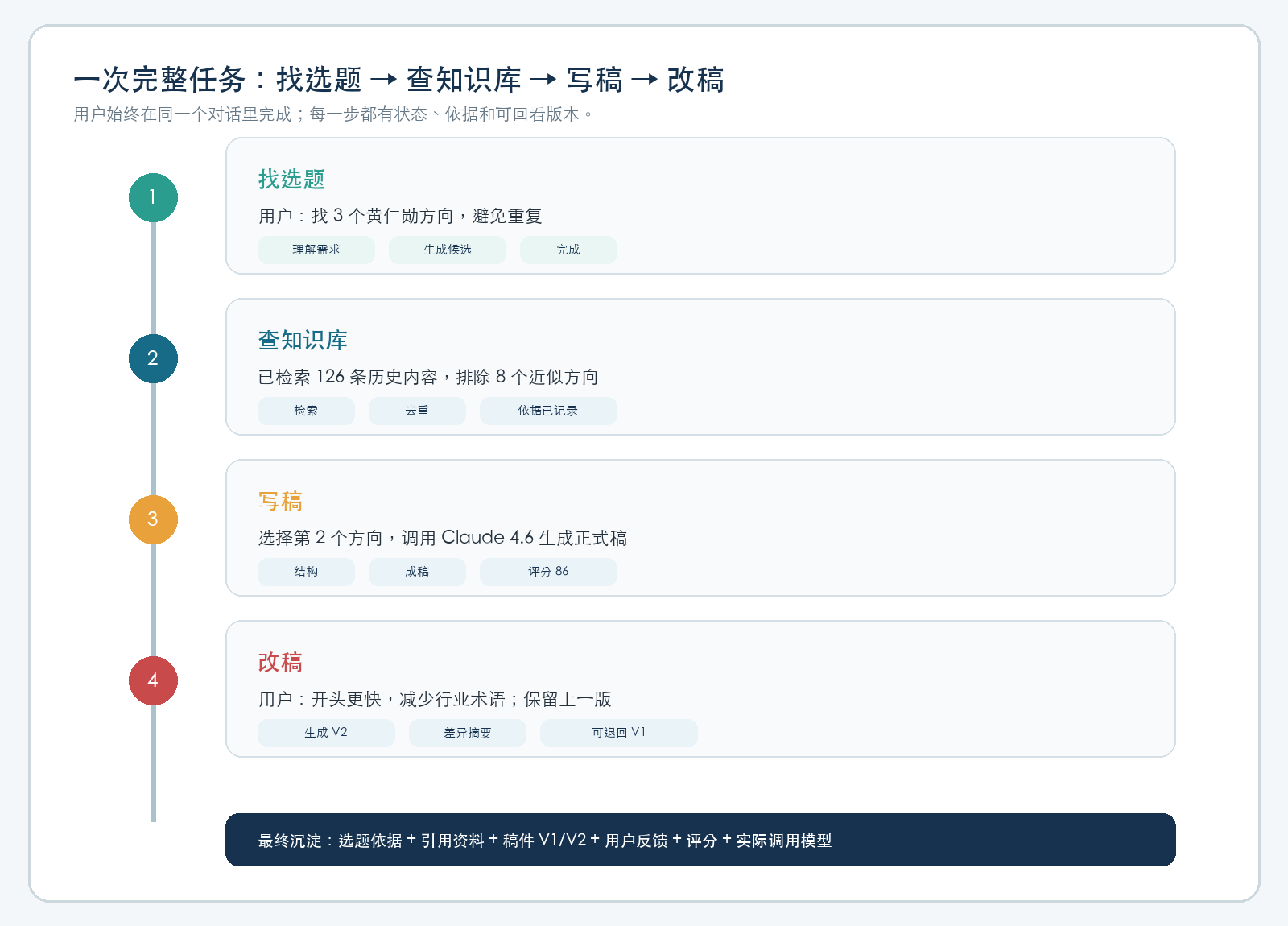Click the 成稿 chip
Screen dimensions: 1288x926
[417, 572]
